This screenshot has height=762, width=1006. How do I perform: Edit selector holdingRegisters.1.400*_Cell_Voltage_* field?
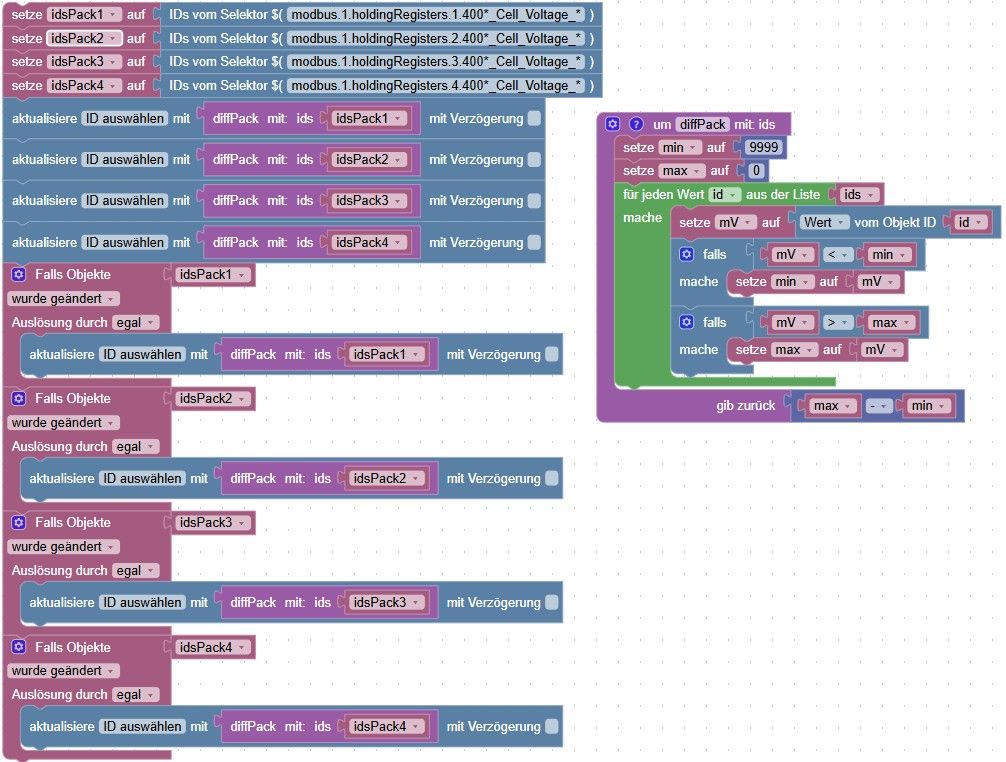click(x=436, y=14)
